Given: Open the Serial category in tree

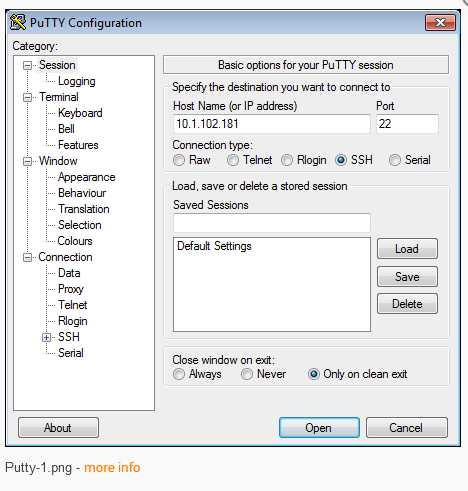Looking at the screenshot, I should tap(71, 353).
